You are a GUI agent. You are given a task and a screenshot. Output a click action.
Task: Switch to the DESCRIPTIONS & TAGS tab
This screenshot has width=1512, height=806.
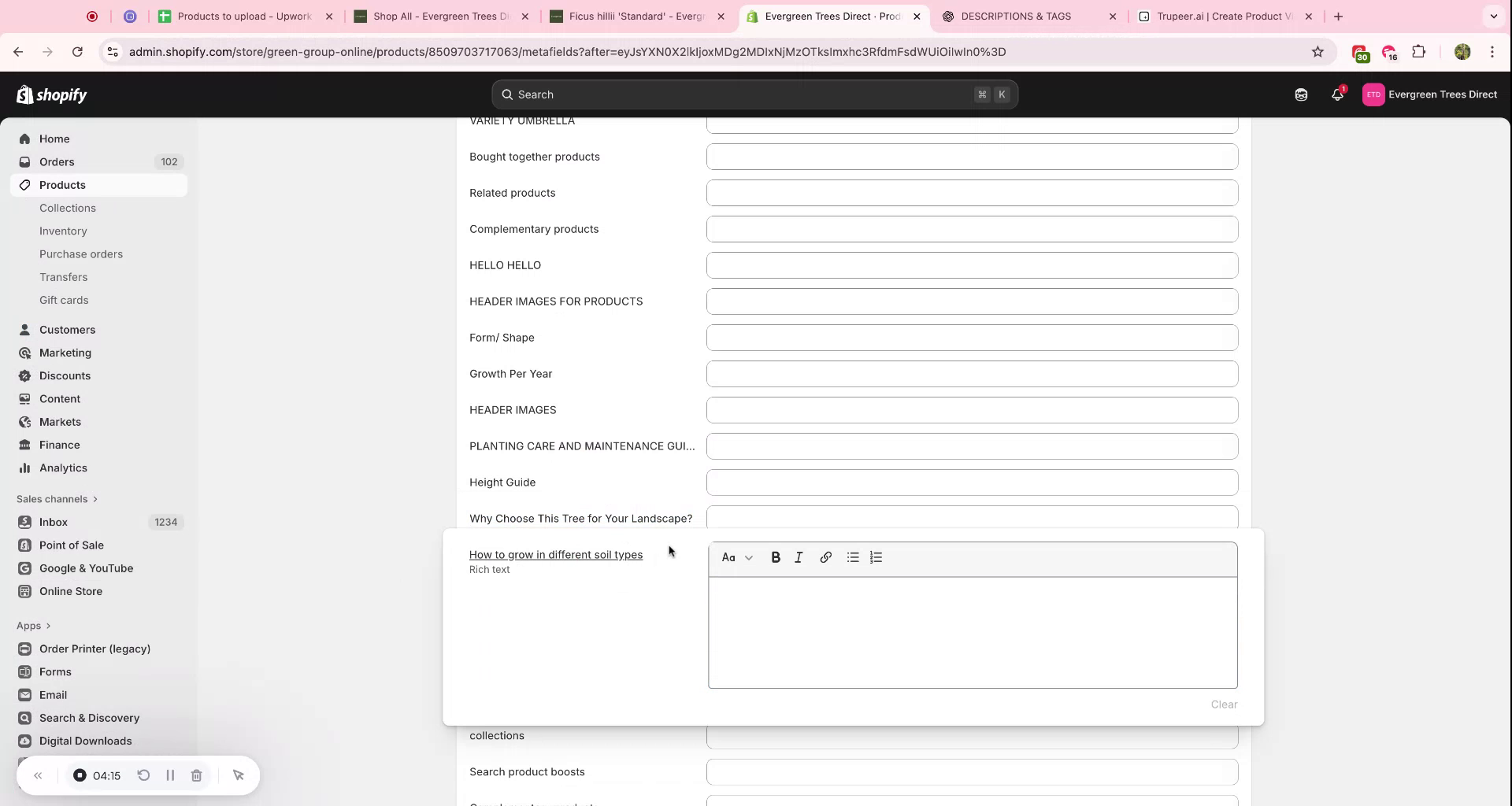click(x=1016, y=16)
